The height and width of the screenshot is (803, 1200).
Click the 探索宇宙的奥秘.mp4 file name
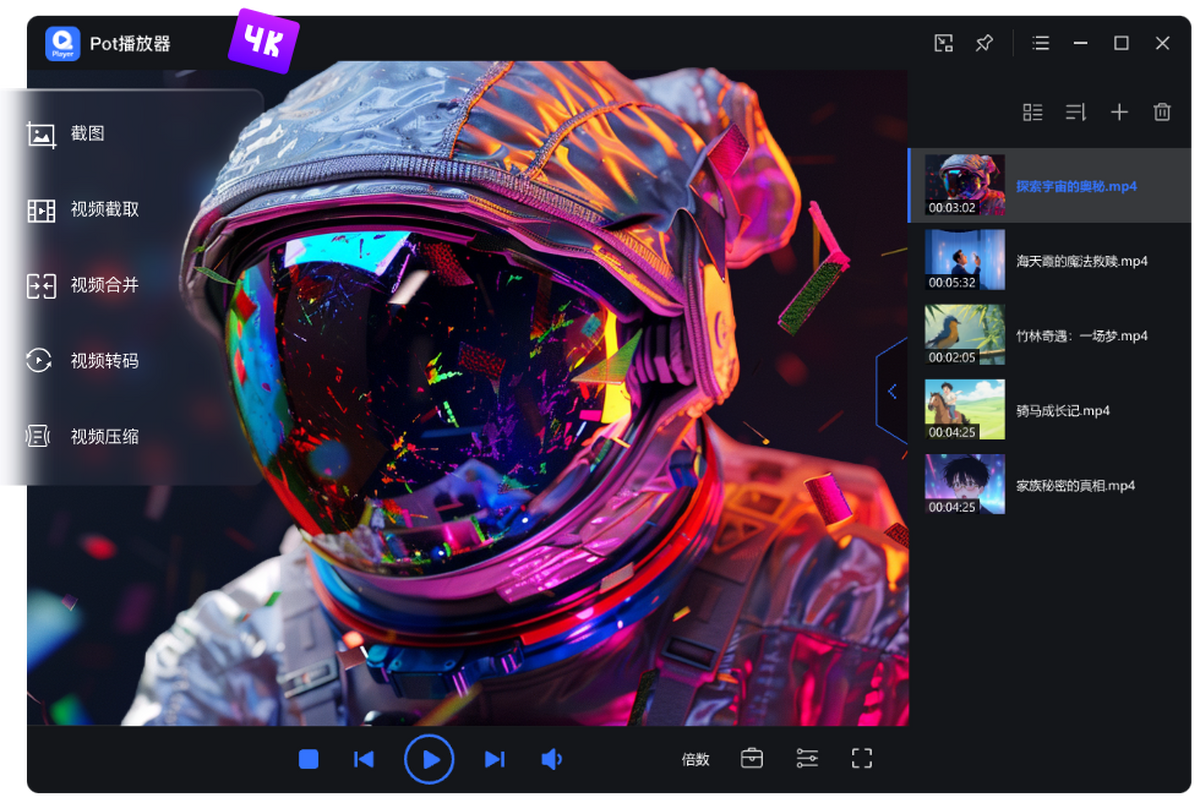tap(1077, 186)
